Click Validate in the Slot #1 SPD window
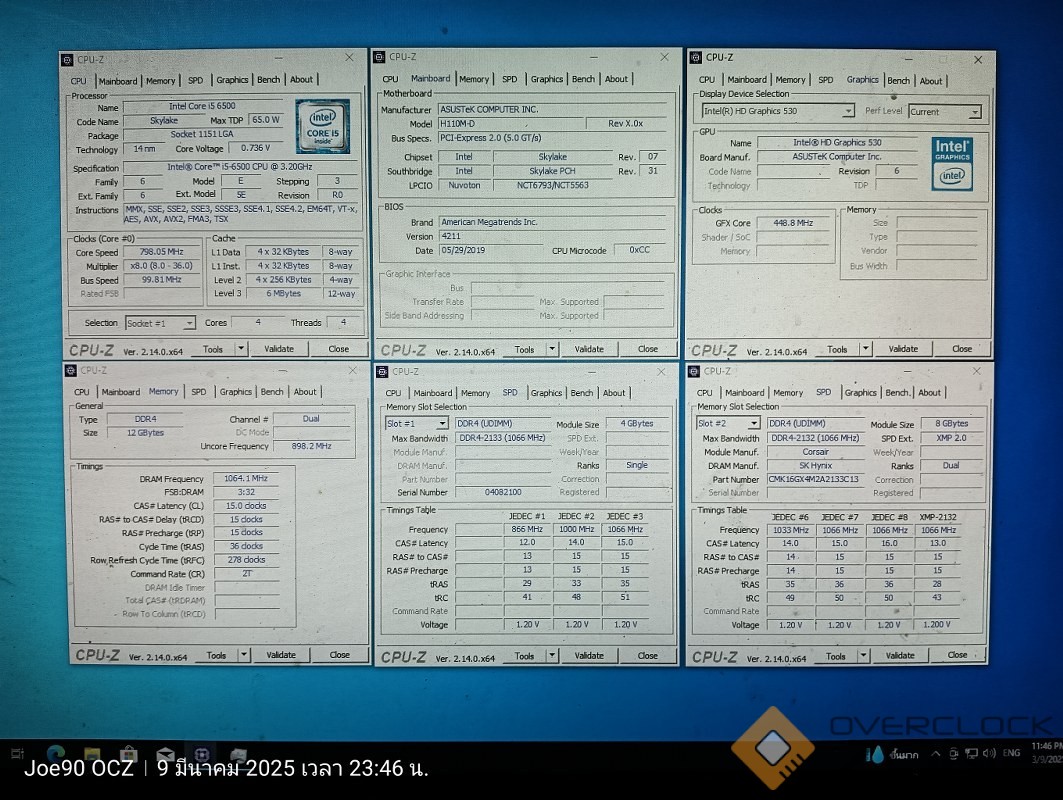The image size is (1063, 800). pyautogui.click(x=589, y=655)
